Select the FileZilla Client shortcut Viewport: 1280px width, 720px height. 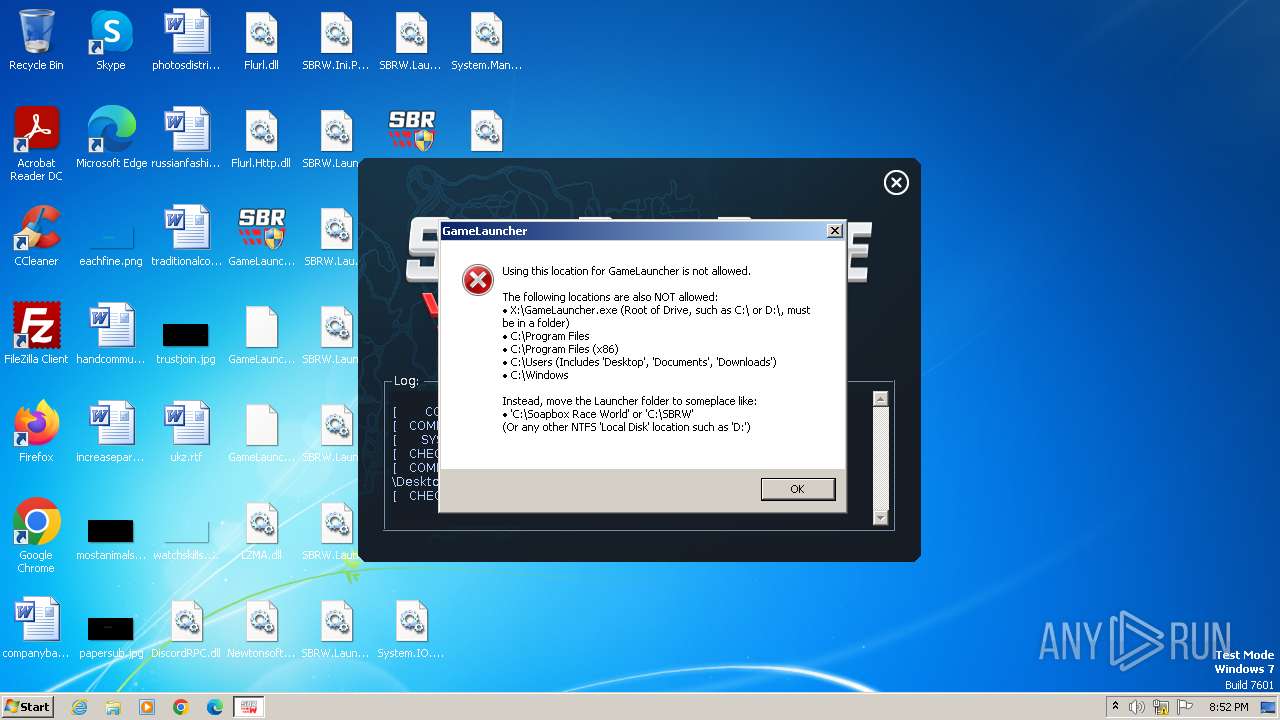click(36, 334)
